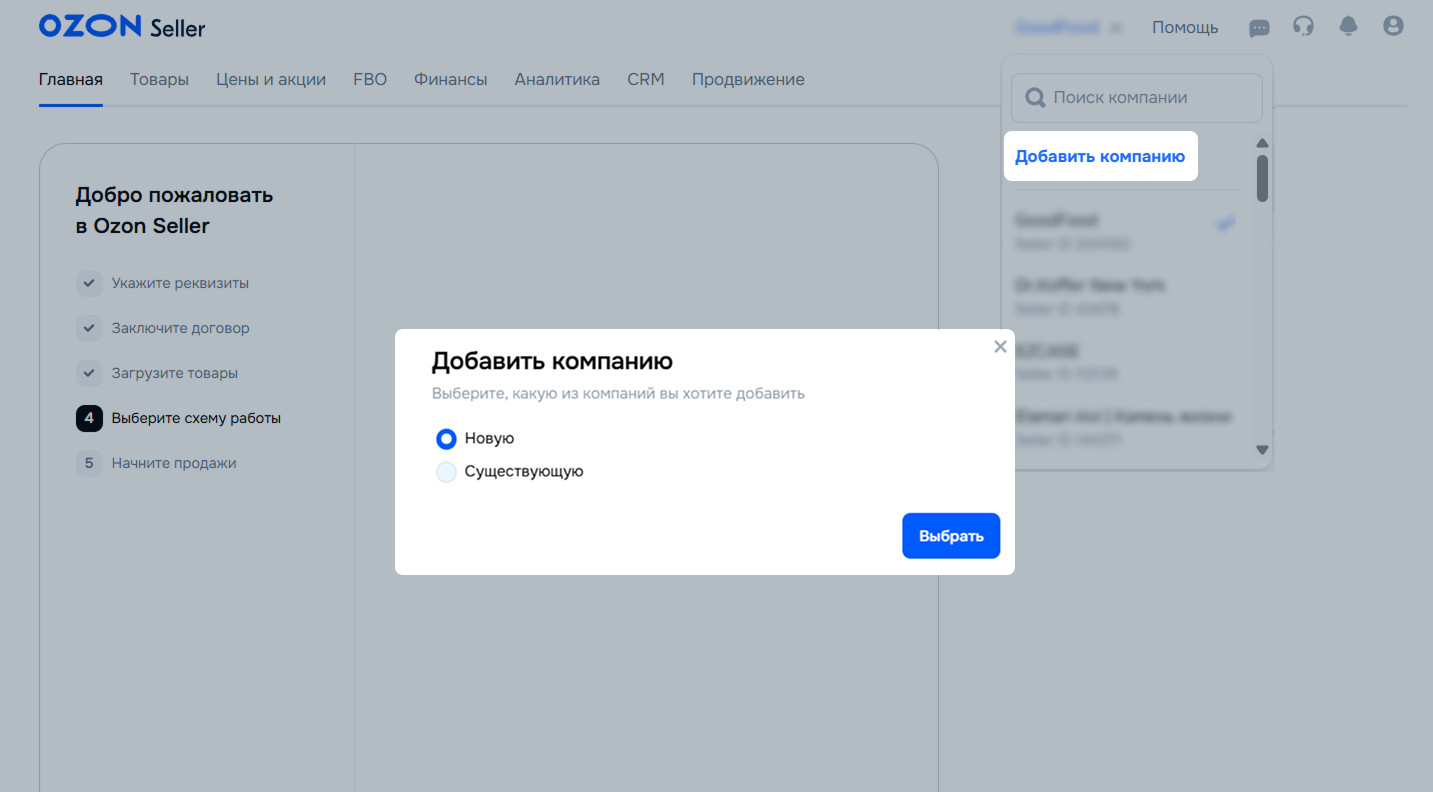This screenshot has height=792, width=1433.
Task: Click the checkmark beside Укажите реквизиты
Action: coord(89,283)
